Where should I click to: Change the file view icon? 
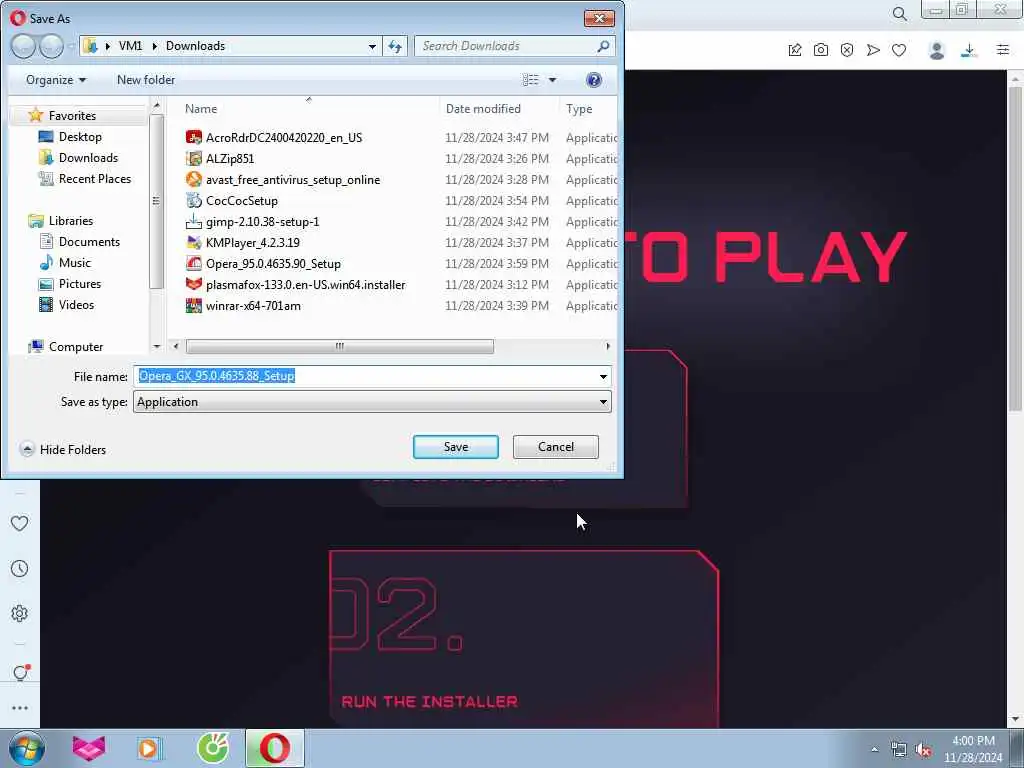(x=530, y=80)
